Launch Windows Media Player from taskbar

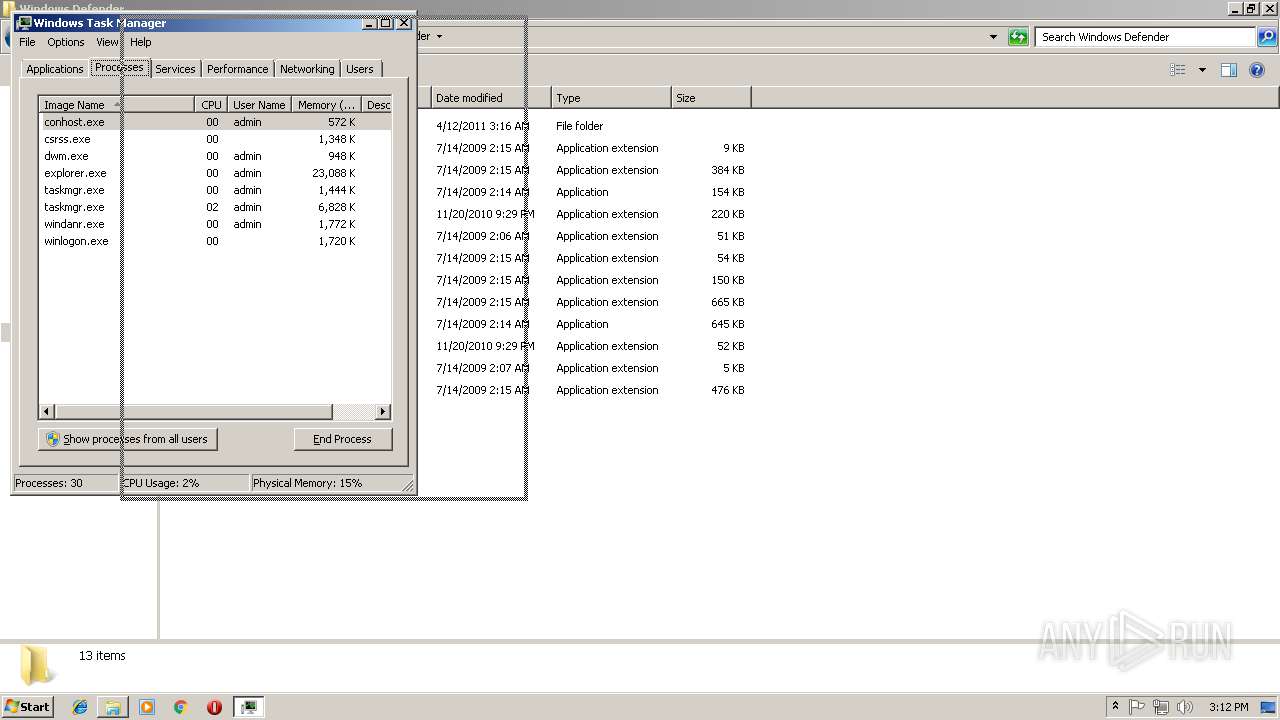(x=147, y=707)
